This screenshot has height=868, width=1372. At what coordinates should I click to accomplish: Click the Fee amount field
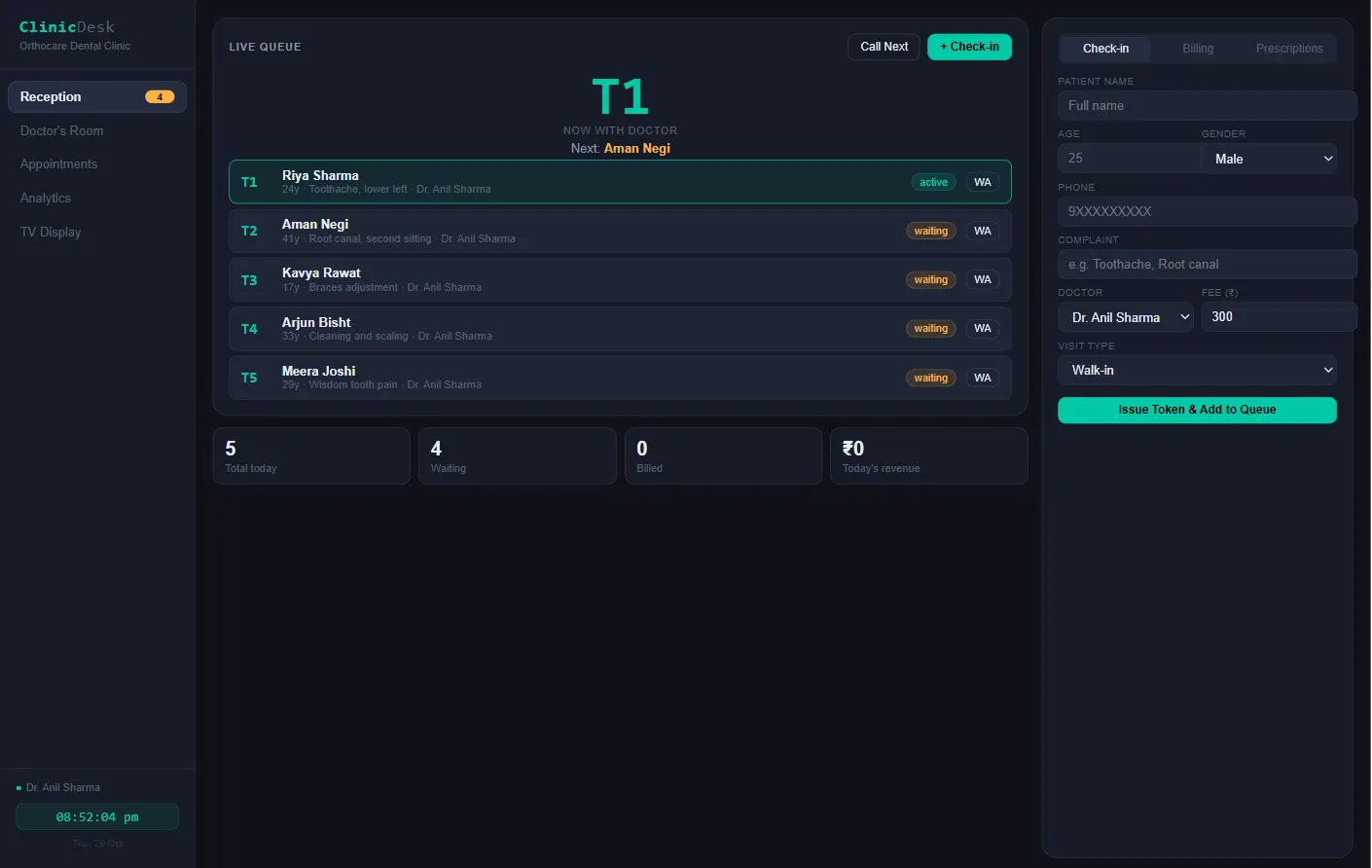pyautogui.click(x=1279, y=316)
